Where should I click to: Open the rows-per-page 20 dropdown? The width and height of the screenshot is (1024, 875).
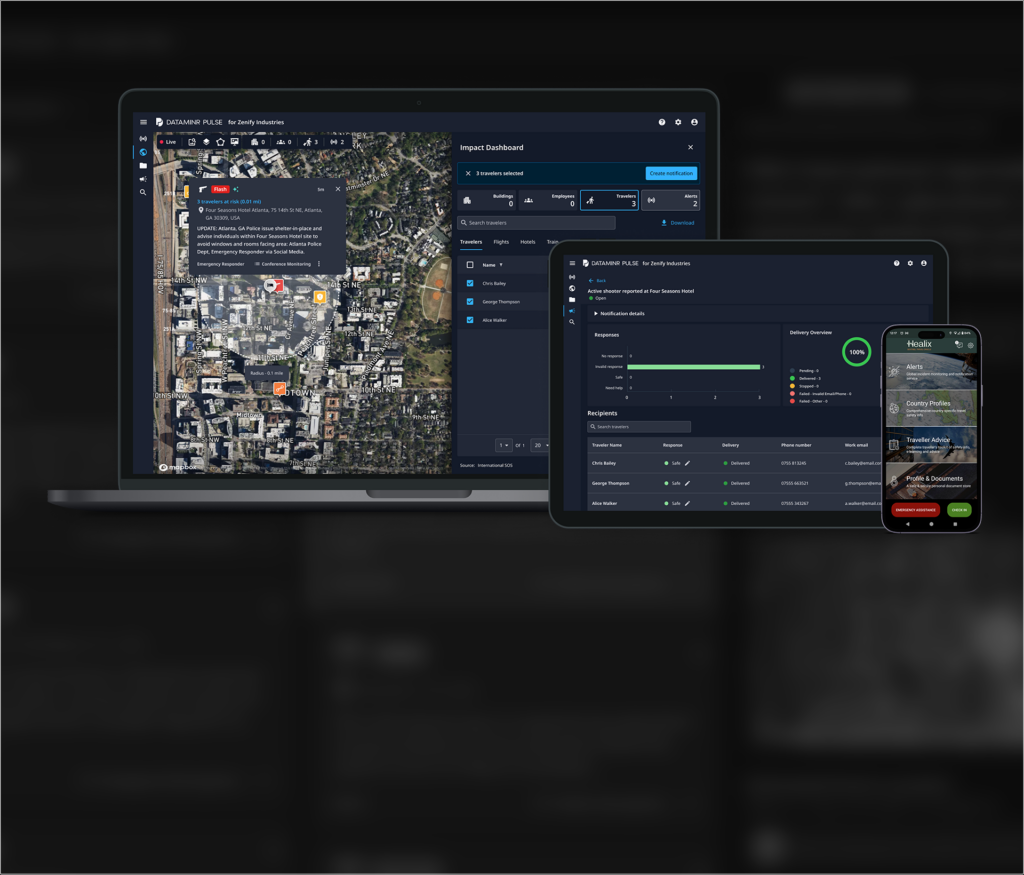(539, 445)
